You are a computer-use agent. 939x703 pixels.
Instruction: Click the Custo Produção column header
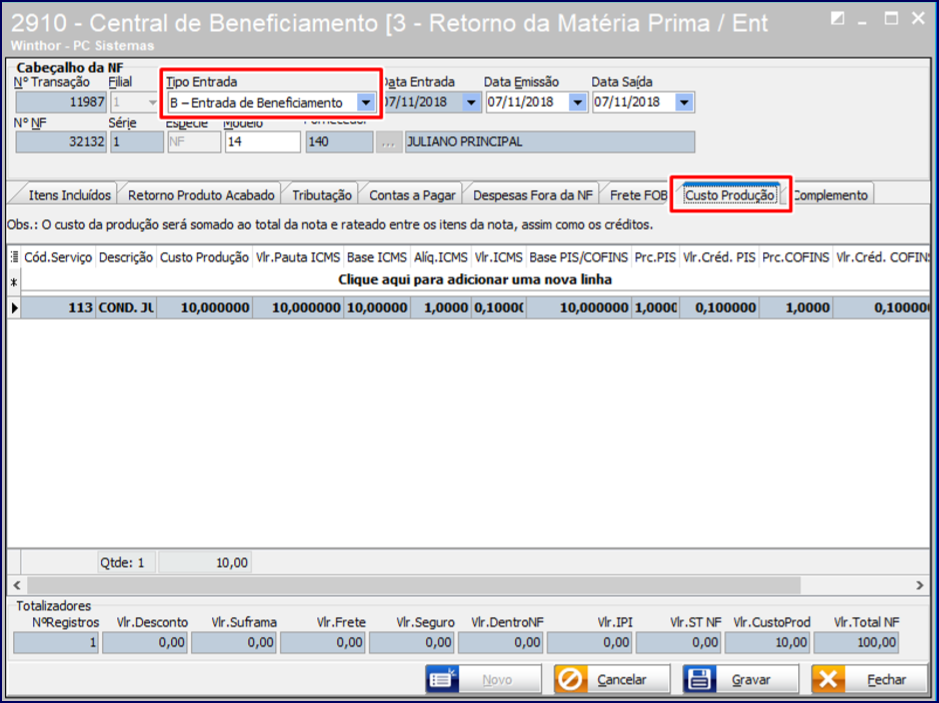204,257
